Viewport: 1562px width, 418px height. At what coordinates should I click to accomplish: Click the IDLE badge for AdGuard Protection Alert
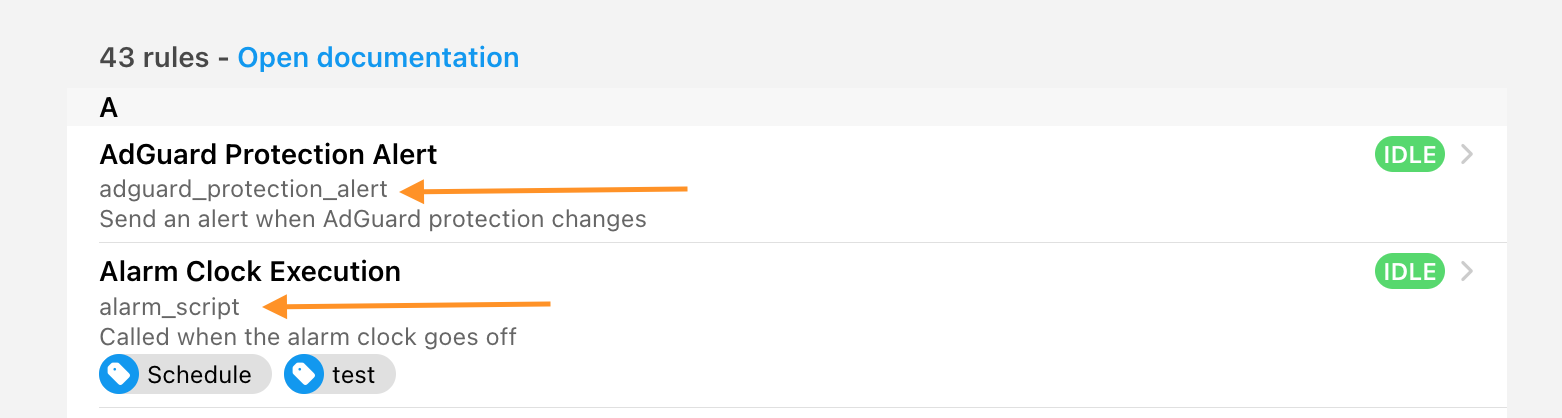click(x=1410, y=155)
